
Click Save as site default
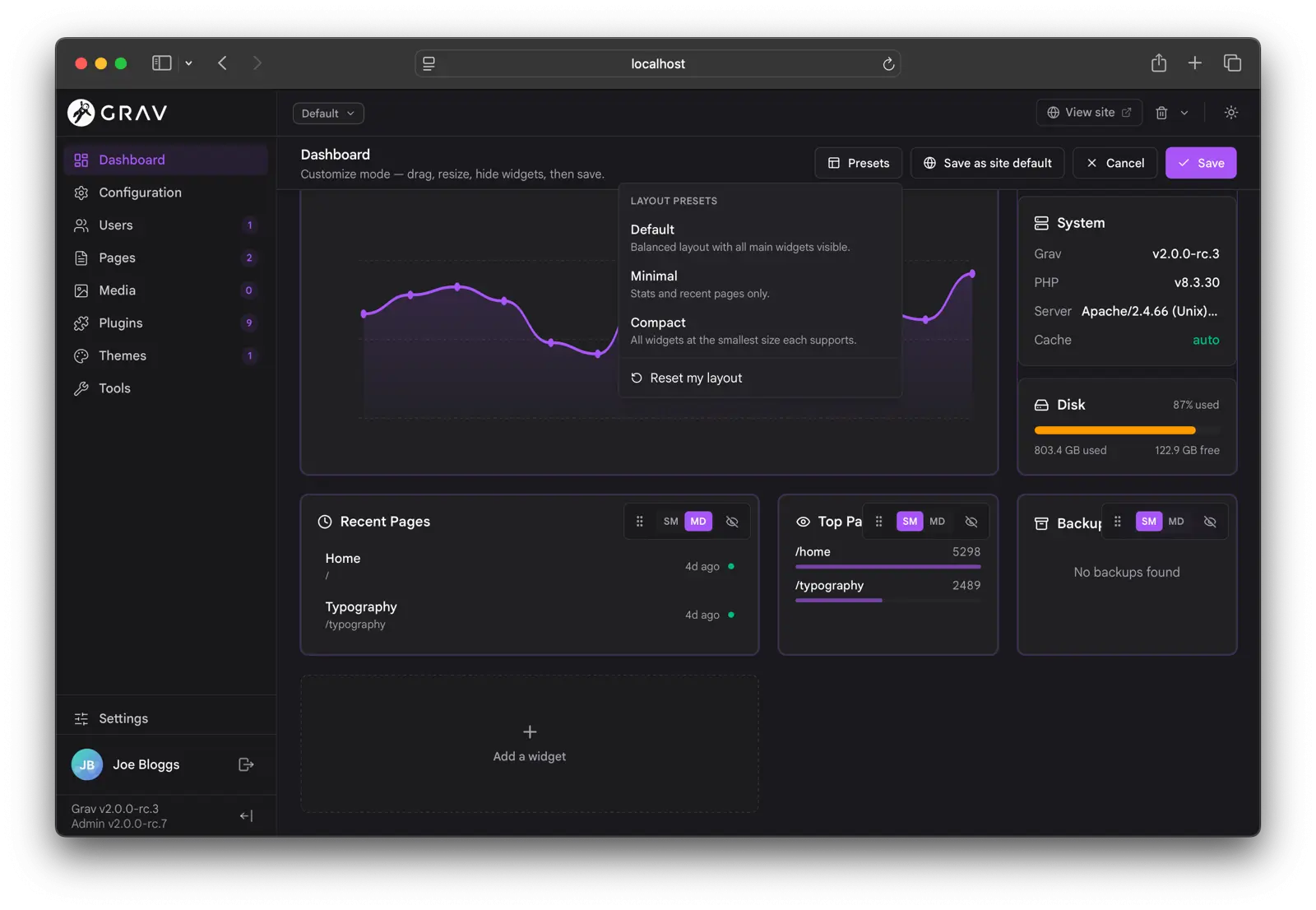click(x=987, y=163)
